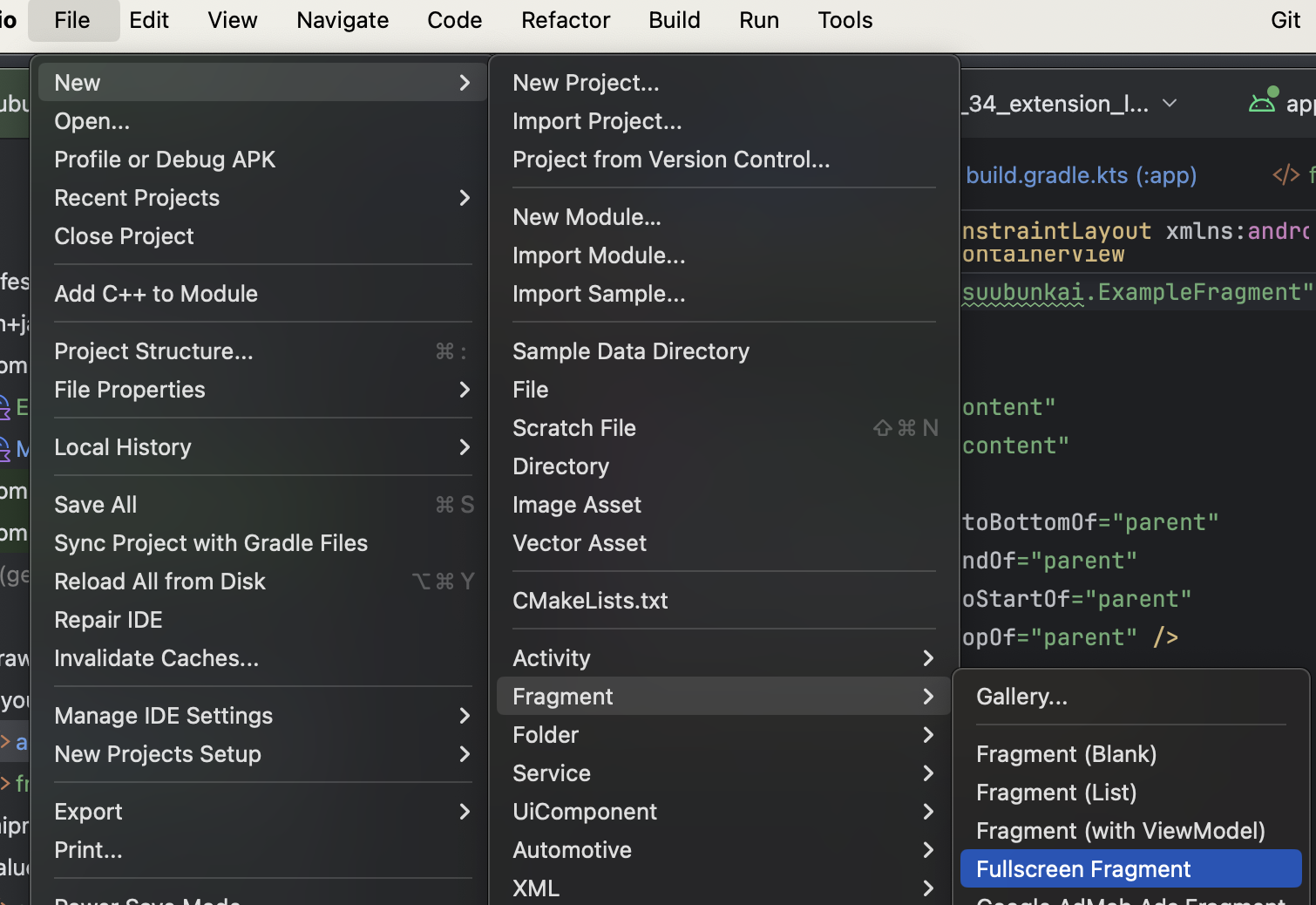Click the XML file icon in tab bar
The height and width of the screenshot is (905, 1316).
pyautogui.click(x=1285, y=174)
